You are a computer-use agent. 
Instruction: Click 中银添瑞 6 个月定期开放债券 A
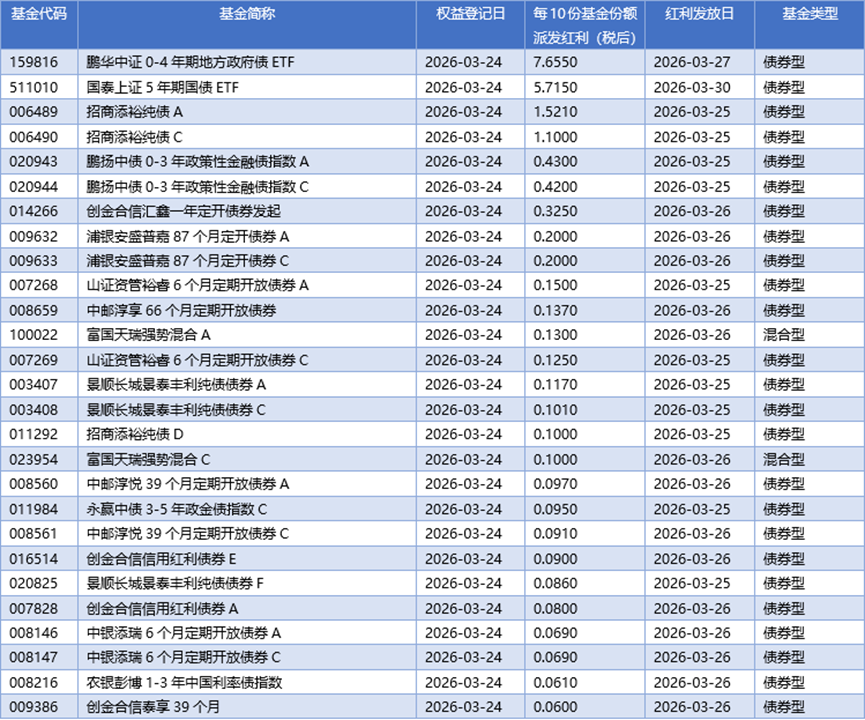(184, 633)
